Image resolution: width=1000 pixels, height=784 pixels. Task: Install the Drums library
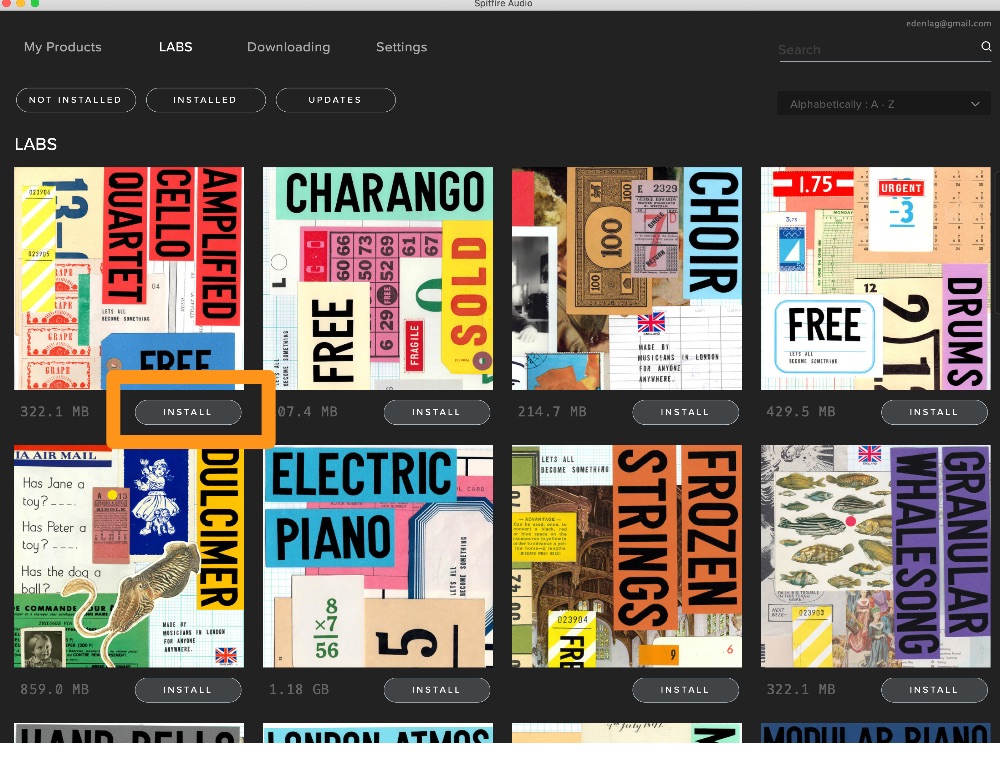933,412
